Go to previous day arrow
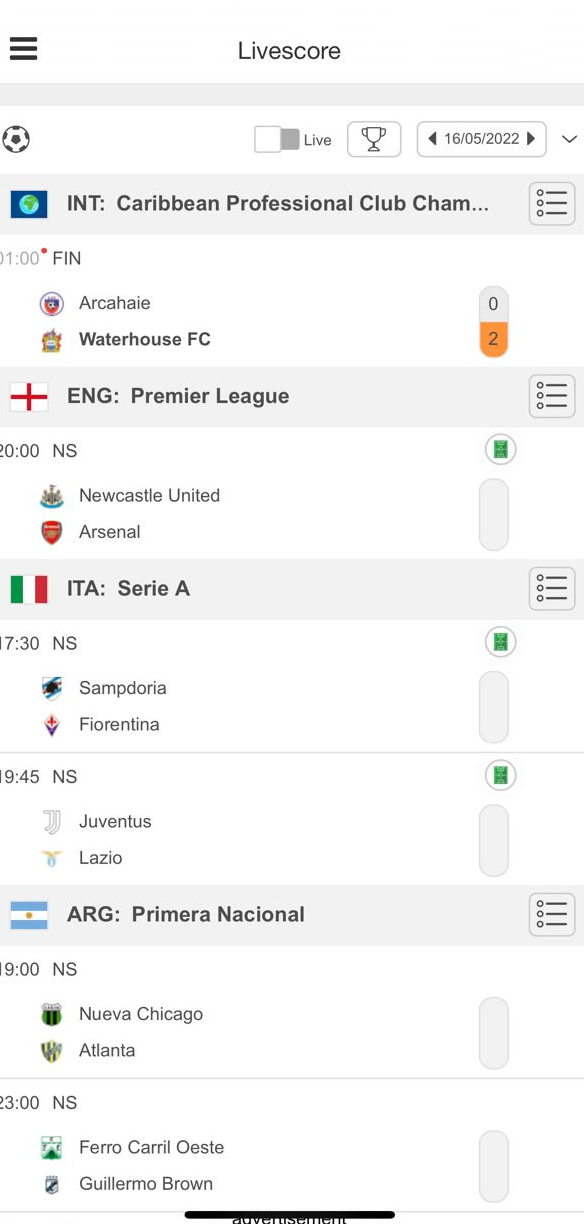This screenshot has width=584, height=1224. pyautogui.click(x=432, y=139)
